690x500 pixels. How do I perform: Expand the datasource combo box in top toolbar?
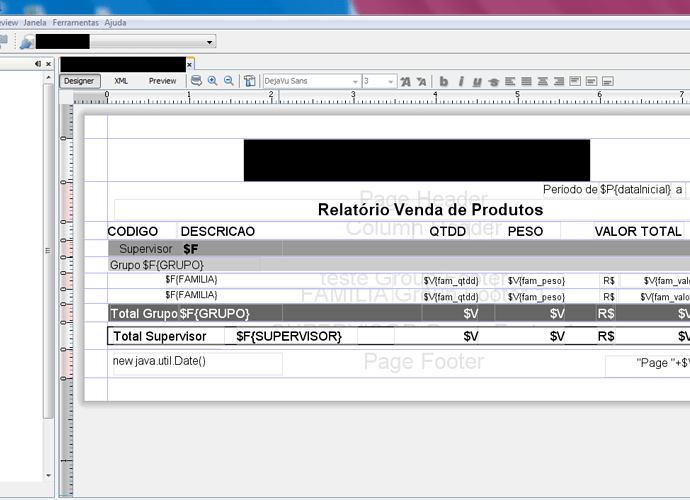click(x=210, y=42)
